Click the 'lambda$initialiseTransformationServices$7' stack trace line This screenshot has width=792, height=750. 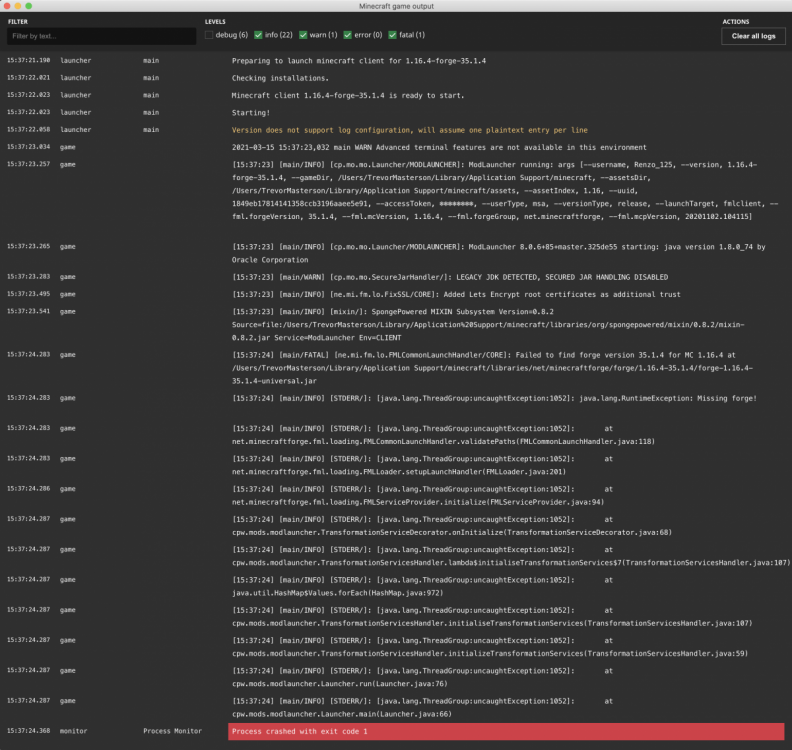511,556
